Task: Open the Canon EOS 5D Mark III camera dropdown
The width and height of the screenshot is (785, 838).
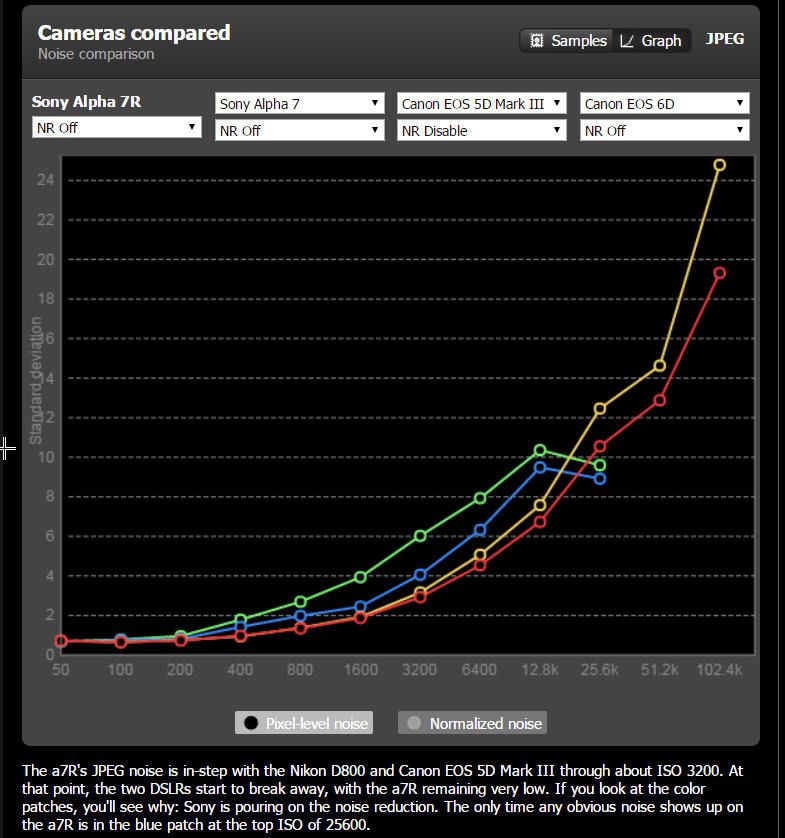Action: [x=481, y=103]
